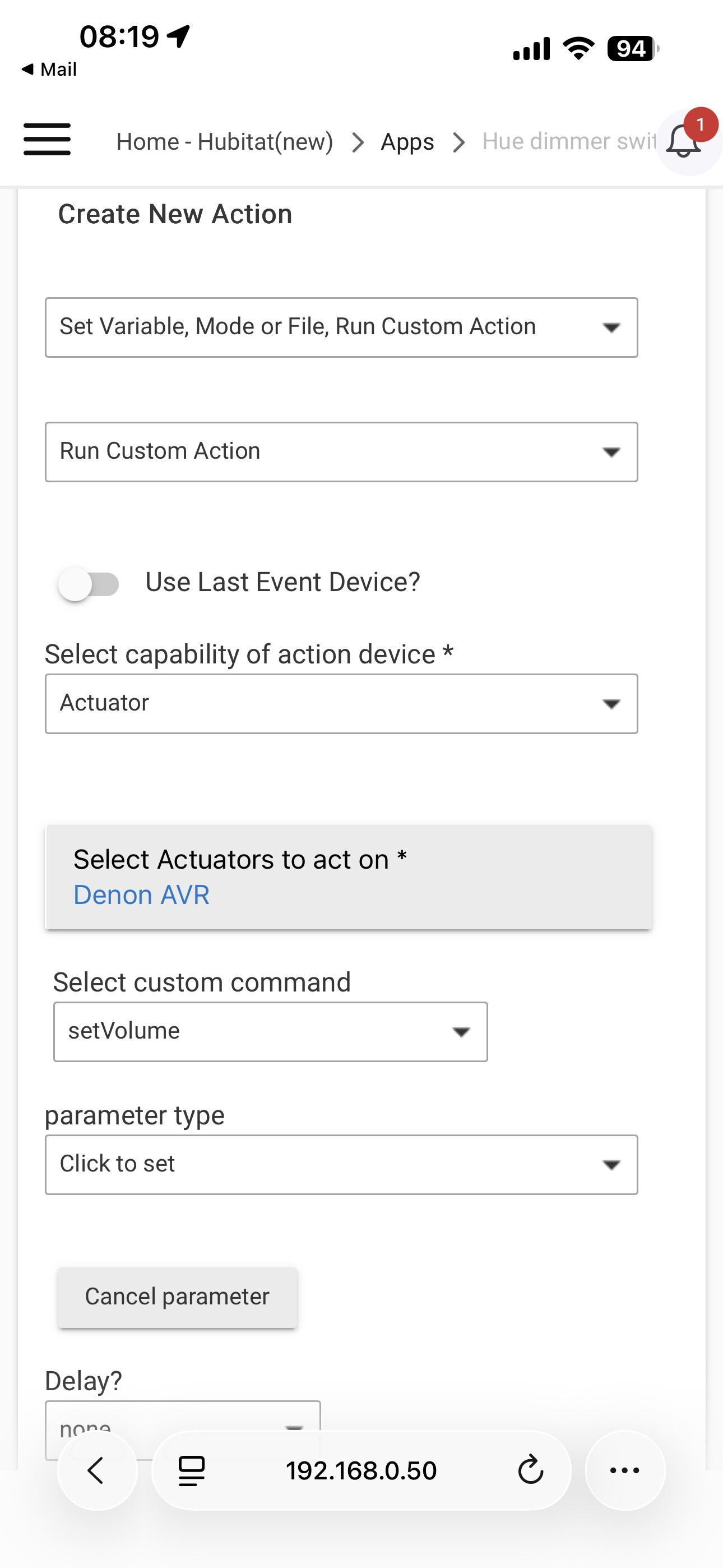Image resolution: width=723 pixels, height=1568 pixels.
Task: Go to Home - Hubitat(new) breadcrumb
Action: [x=225, y=142]
